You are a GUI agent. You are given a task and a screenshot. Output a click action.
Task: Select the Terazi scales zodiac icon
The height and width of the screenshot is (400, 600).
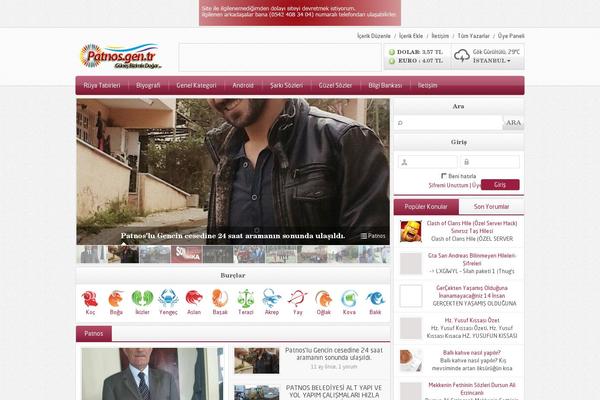pyautogui.click(x=246, y=298)
